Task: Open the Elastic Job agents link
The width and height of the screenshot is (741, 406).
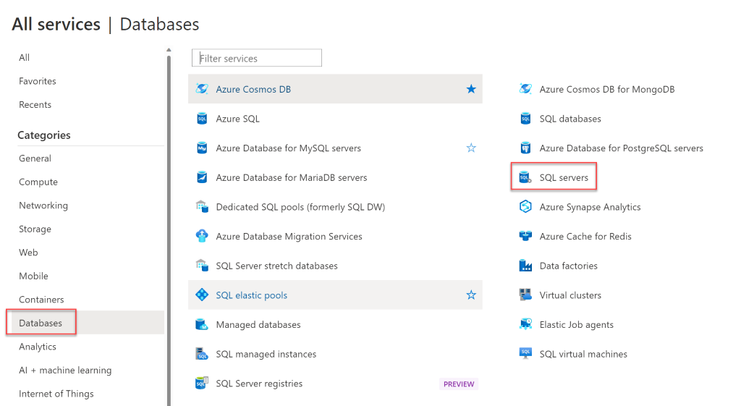Action: click(577, 325)
